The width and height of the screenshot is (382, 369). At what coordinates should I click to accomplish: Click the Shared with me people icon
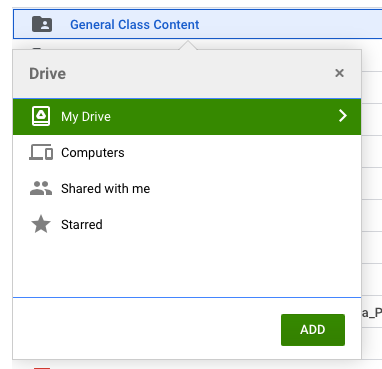[x=41, y=188]
